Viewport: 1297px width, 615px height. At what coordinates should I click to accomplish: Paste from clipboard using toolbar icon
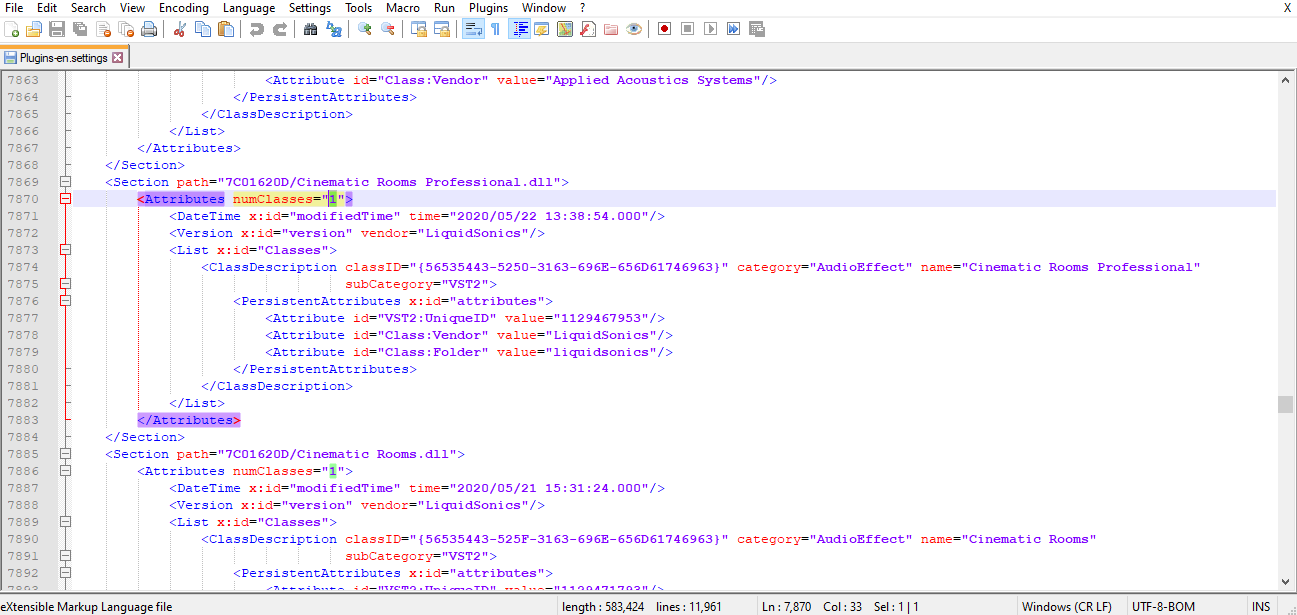[226, 29]
